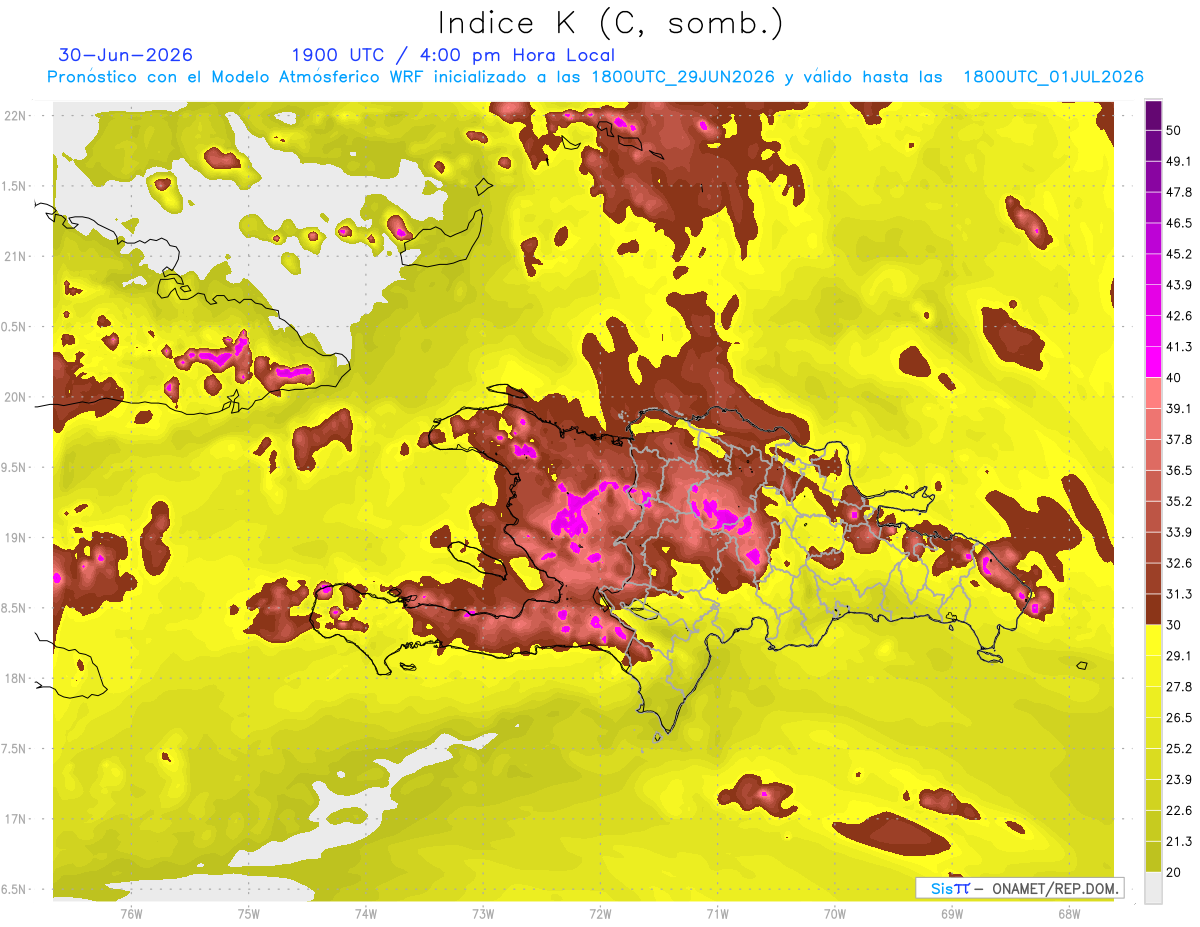This screenshot has width=1200, height=927.
Task: Click the gray swatch below 20 on colorbar
Action: (x=1153, y=887)
